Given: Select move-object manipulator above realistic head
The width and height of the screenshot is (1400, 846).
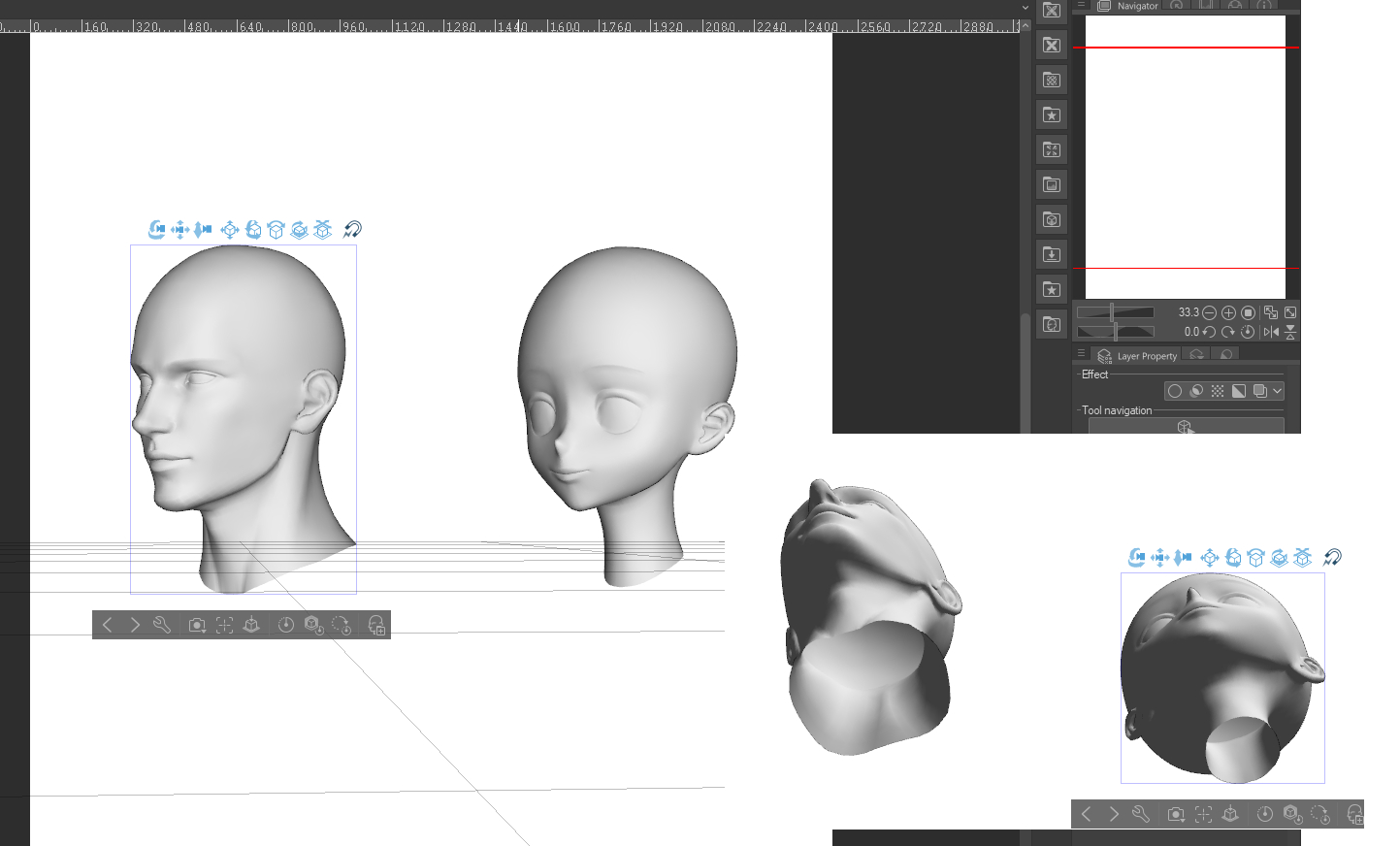Looking at the screenshot, I should pyautogui.click(x=230, y=230).
